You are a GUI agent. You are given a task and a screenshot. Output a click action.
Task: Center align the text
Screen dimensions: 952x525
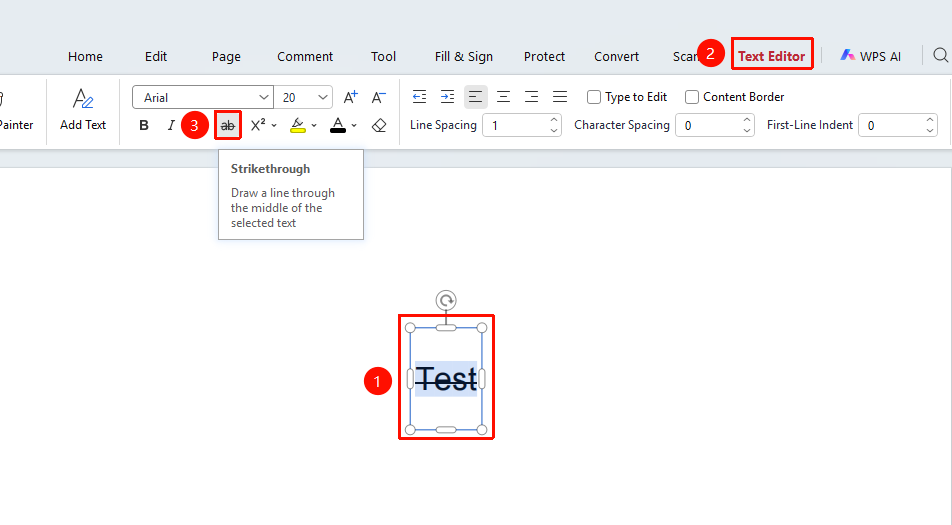503,97
